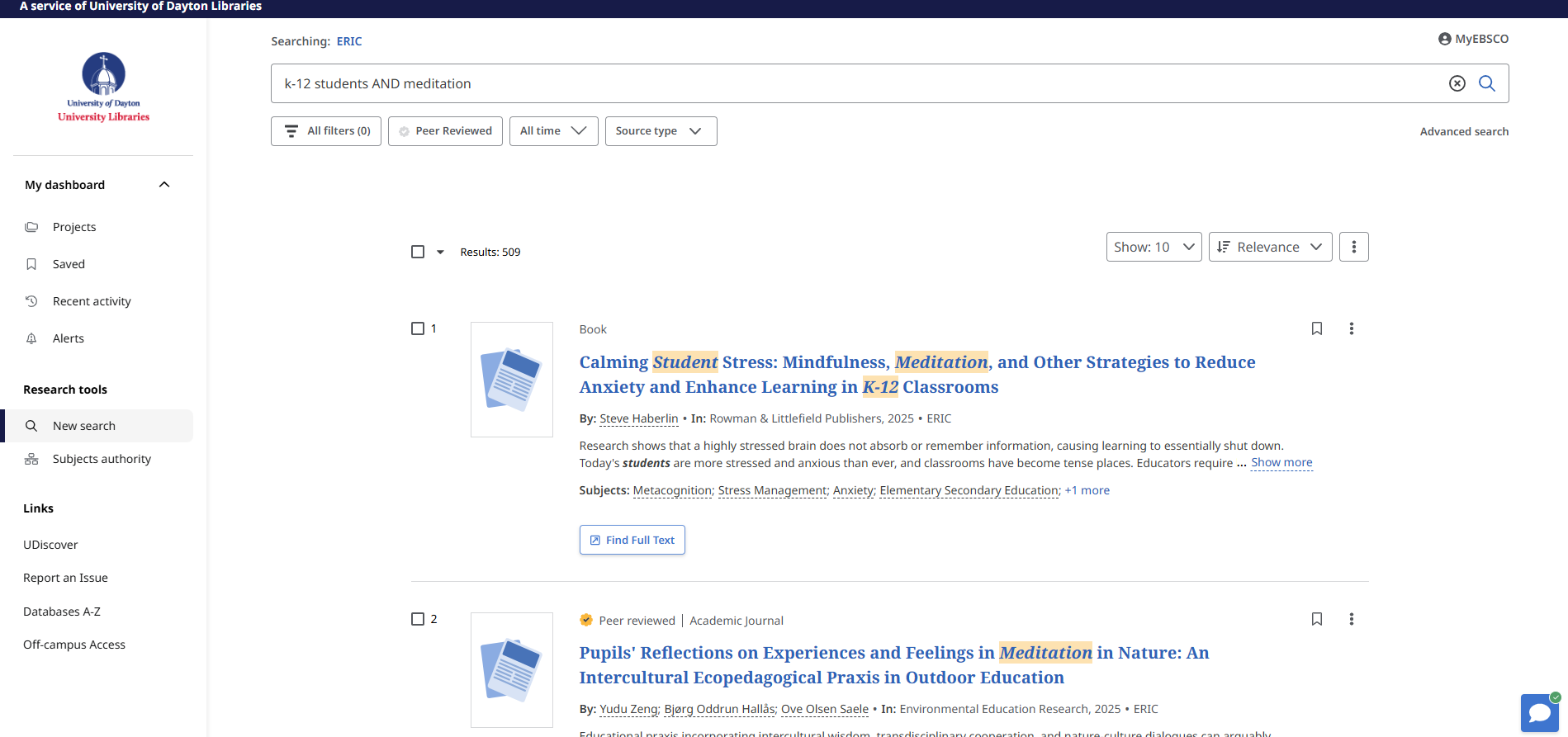This screenshot has width=1568, height=737.
Task: Bookmark the Pupils' Reflections article
Action: pyautogui.click(x=1317, y=619)
